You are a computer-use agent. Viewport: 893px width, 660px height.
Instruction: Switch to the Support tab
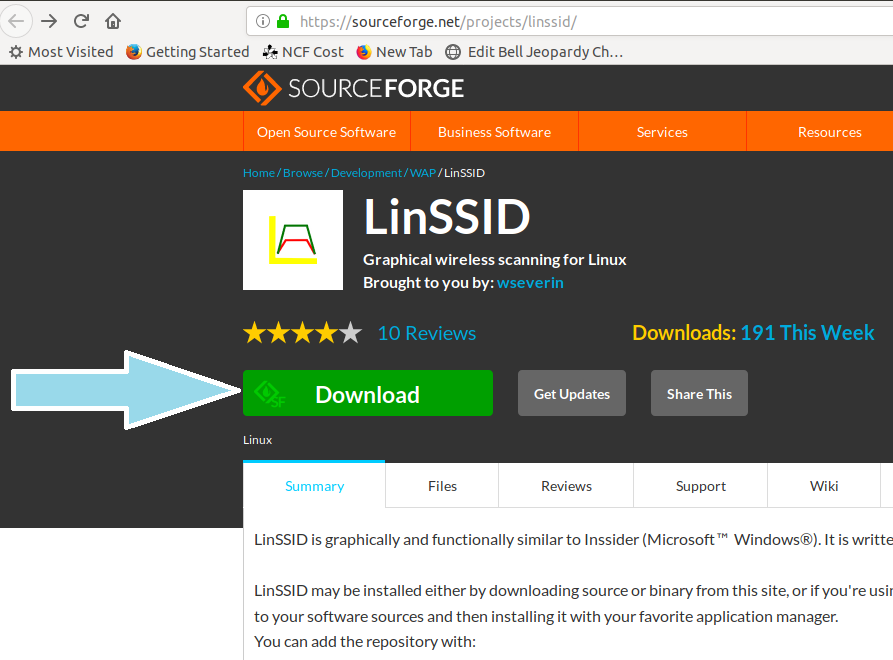[x=701, y=486]
